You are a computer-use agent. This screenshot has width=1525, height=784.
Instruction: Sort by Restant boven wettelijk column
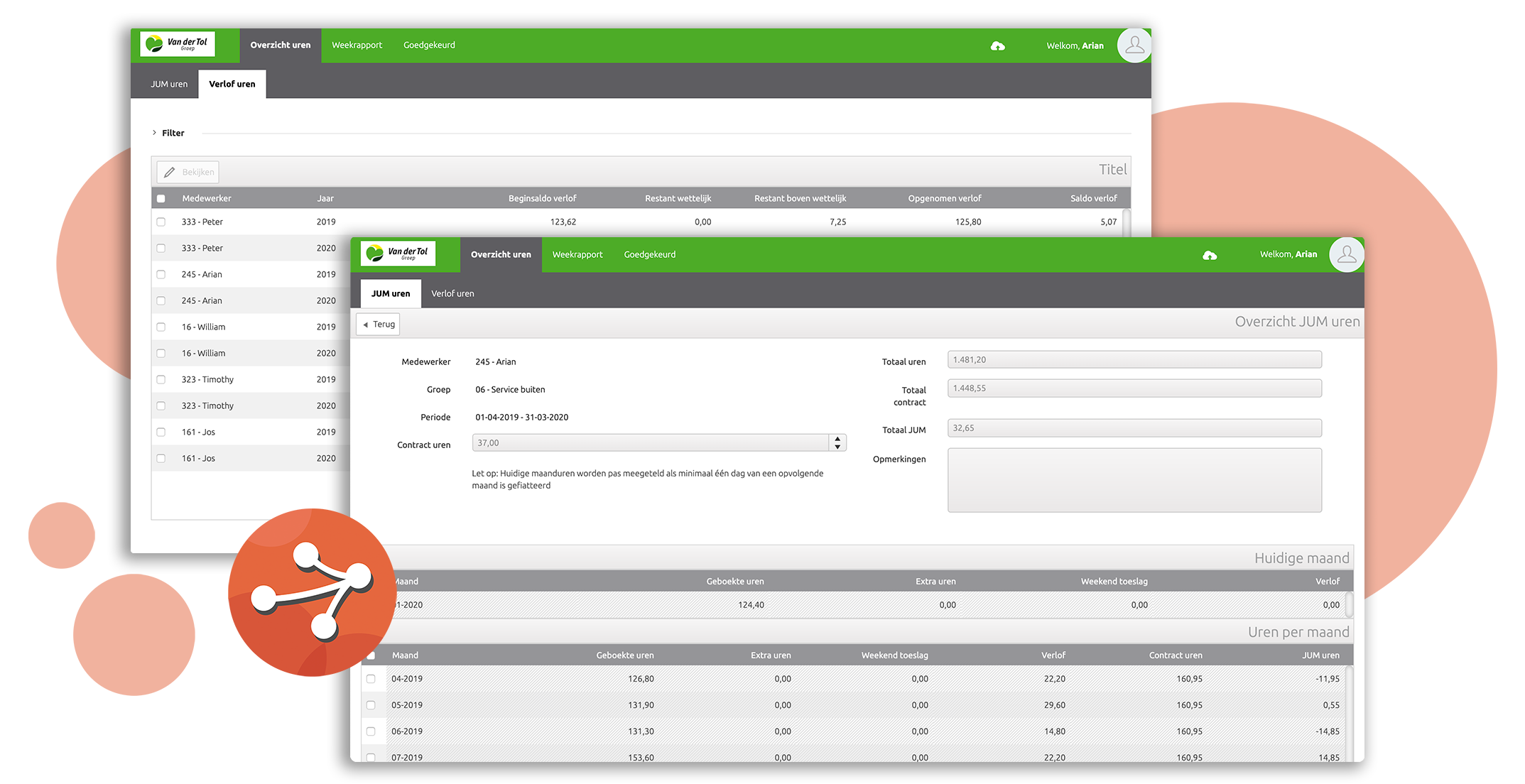pyautogui.click(x=800, y=199)
